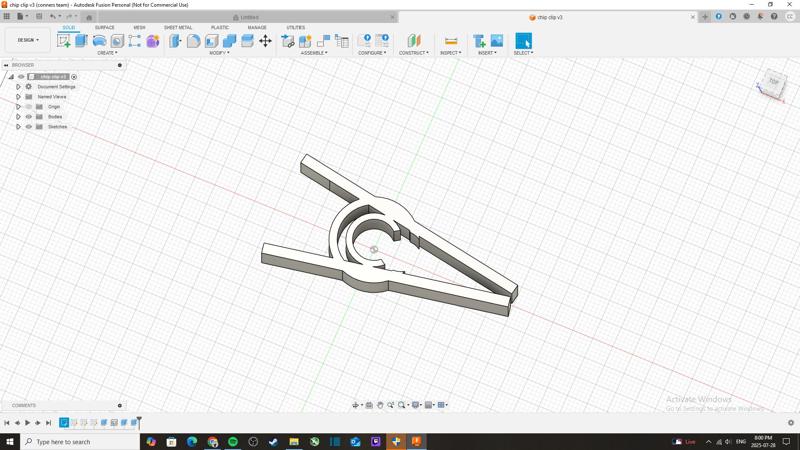The height and width of the screenshot is (450, 800).
Task: Expand the Named Views node
Action: point(18,97)
